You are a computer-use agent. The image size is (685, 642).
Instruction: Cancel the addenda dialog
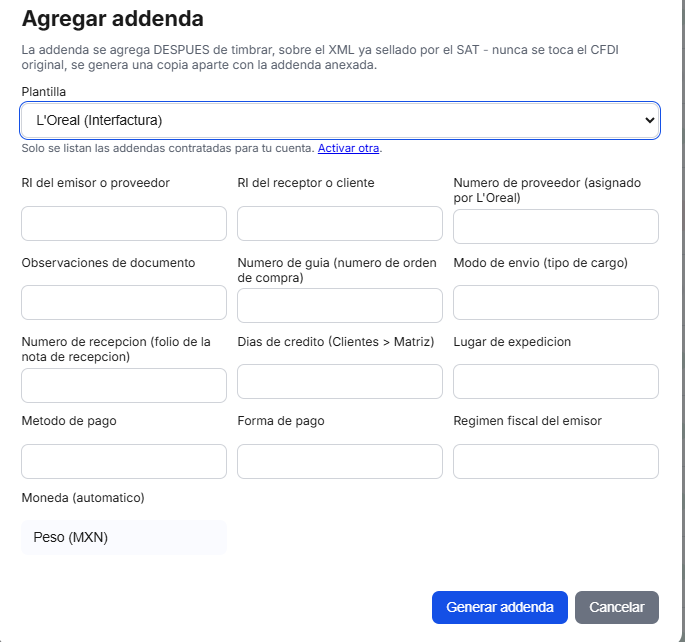(616, 607)
